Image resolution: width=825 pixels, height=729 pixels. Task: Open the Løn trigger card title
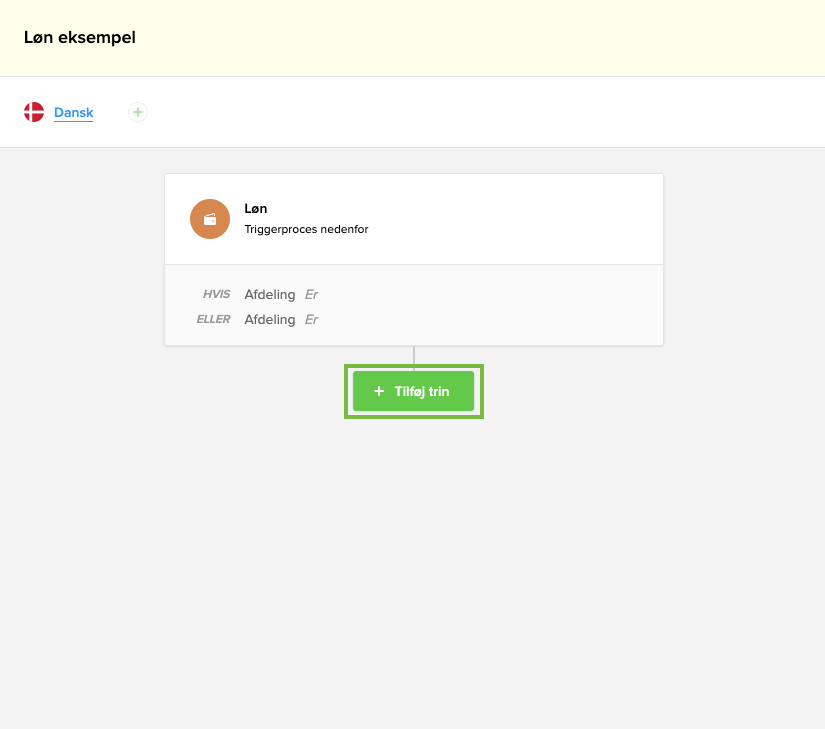point(256,209)
